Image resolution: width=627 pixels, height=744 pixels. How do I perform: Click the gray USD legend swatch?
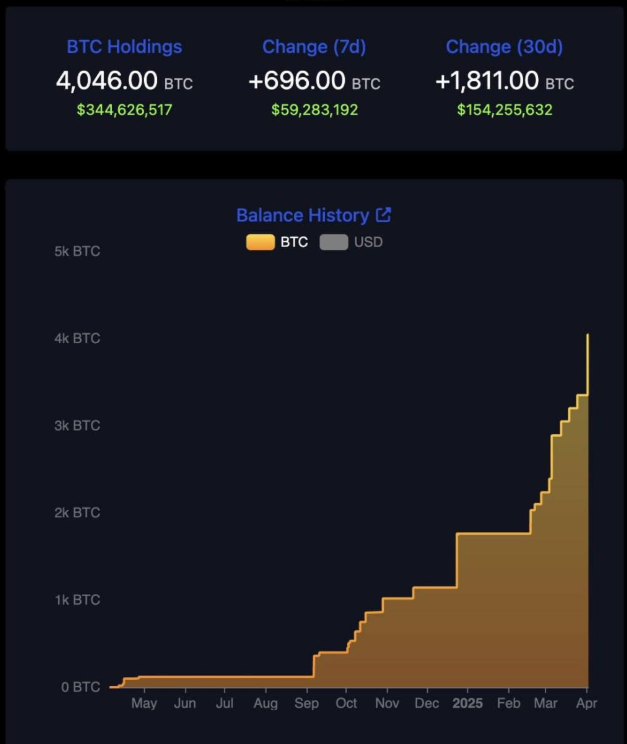tap(334, 242)
